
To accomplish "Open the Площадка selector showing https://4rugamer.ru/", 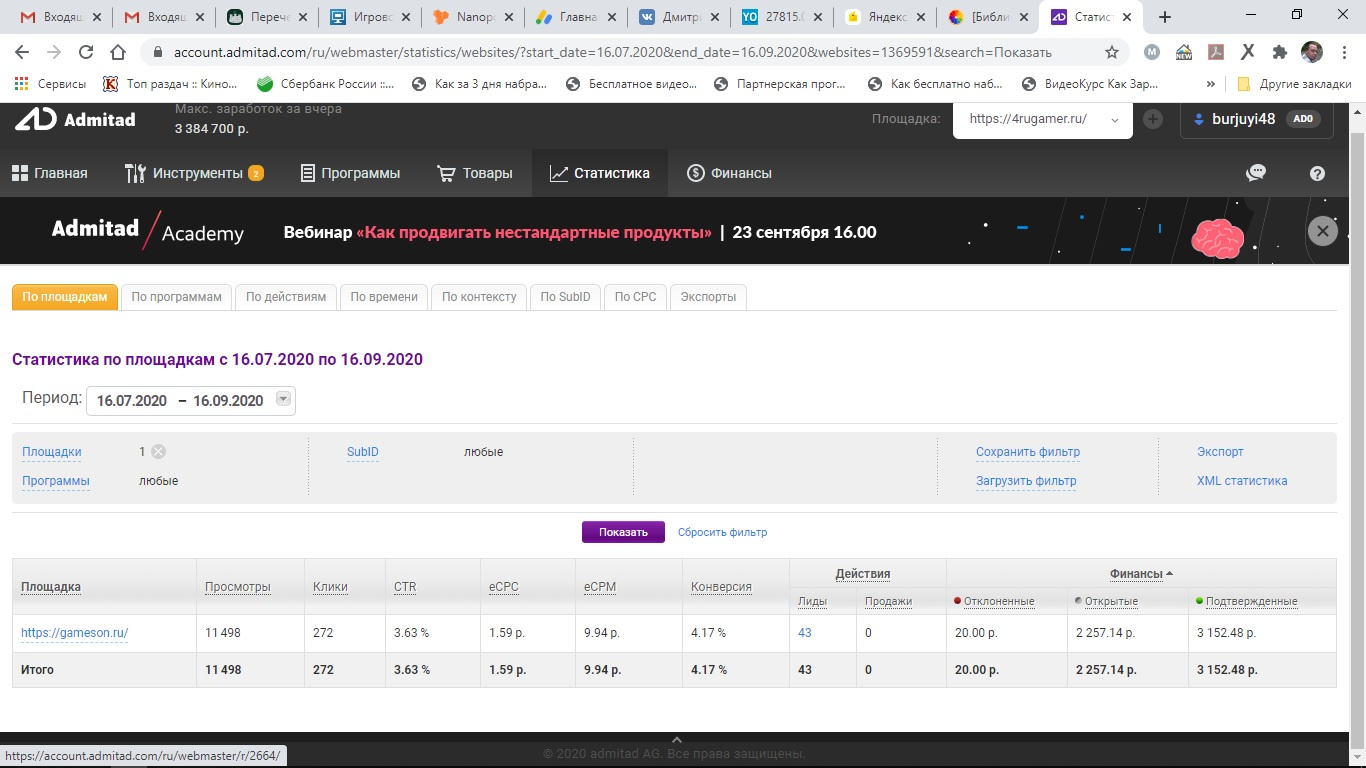I will click(1043, 119).
